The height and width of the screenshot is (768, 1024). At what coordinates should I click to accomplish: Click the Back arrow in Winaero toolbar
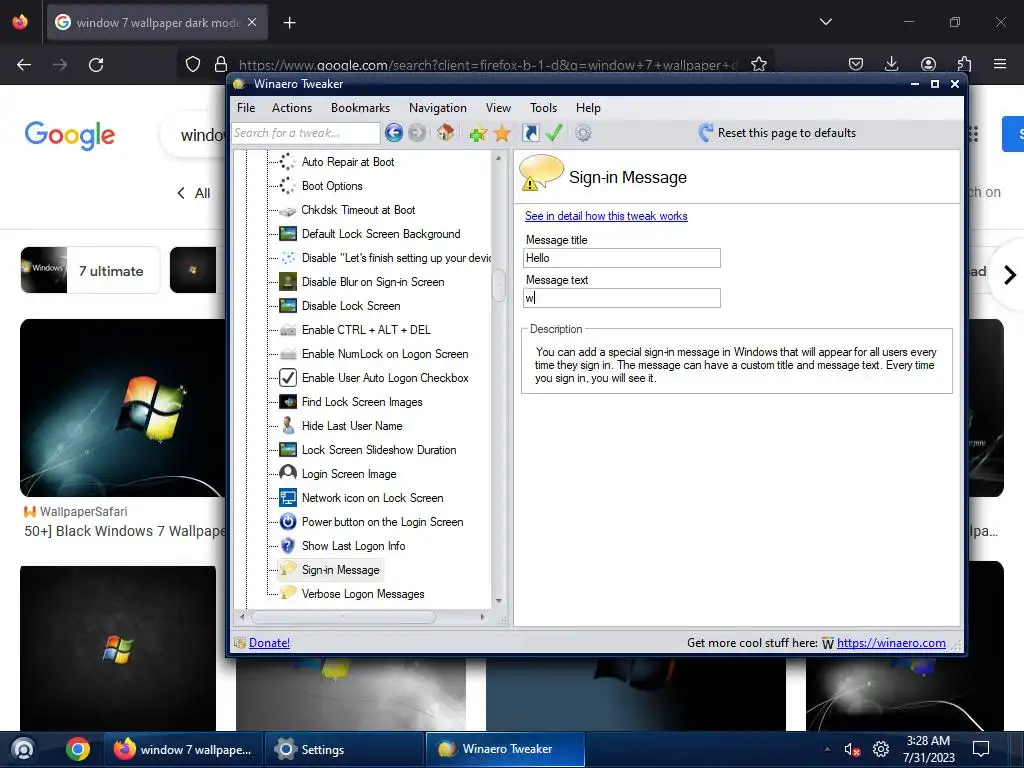(x=394, y=133)
